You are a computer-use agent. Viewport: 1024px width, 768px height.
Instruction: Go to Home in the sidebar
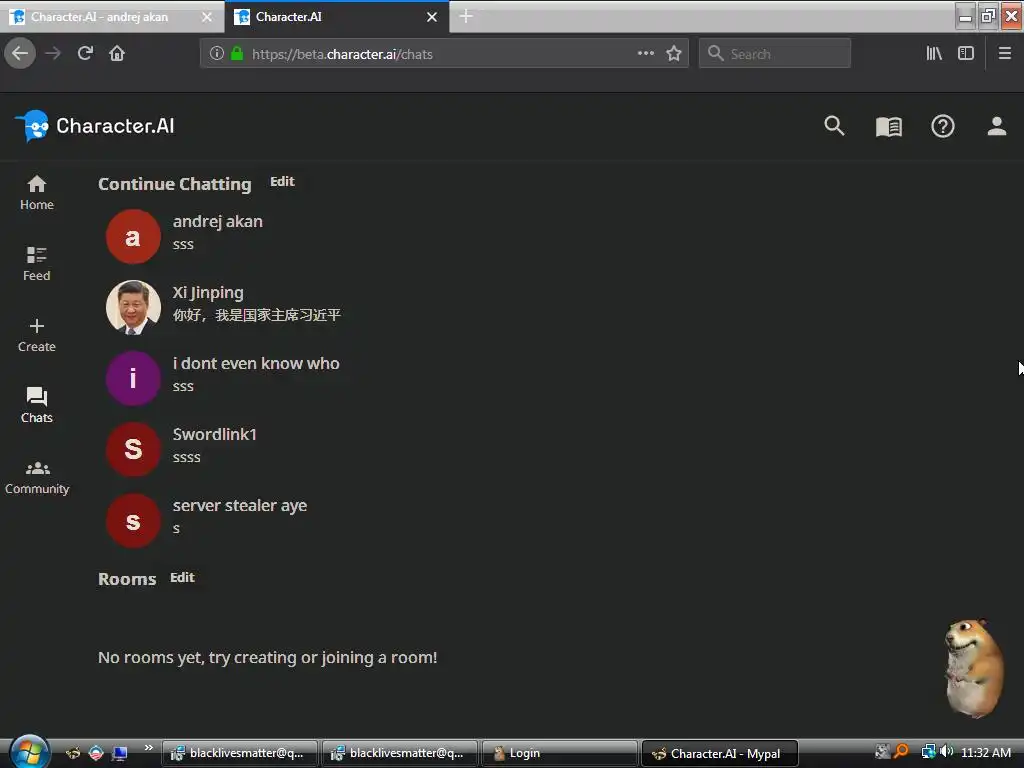tap(37, 193)
